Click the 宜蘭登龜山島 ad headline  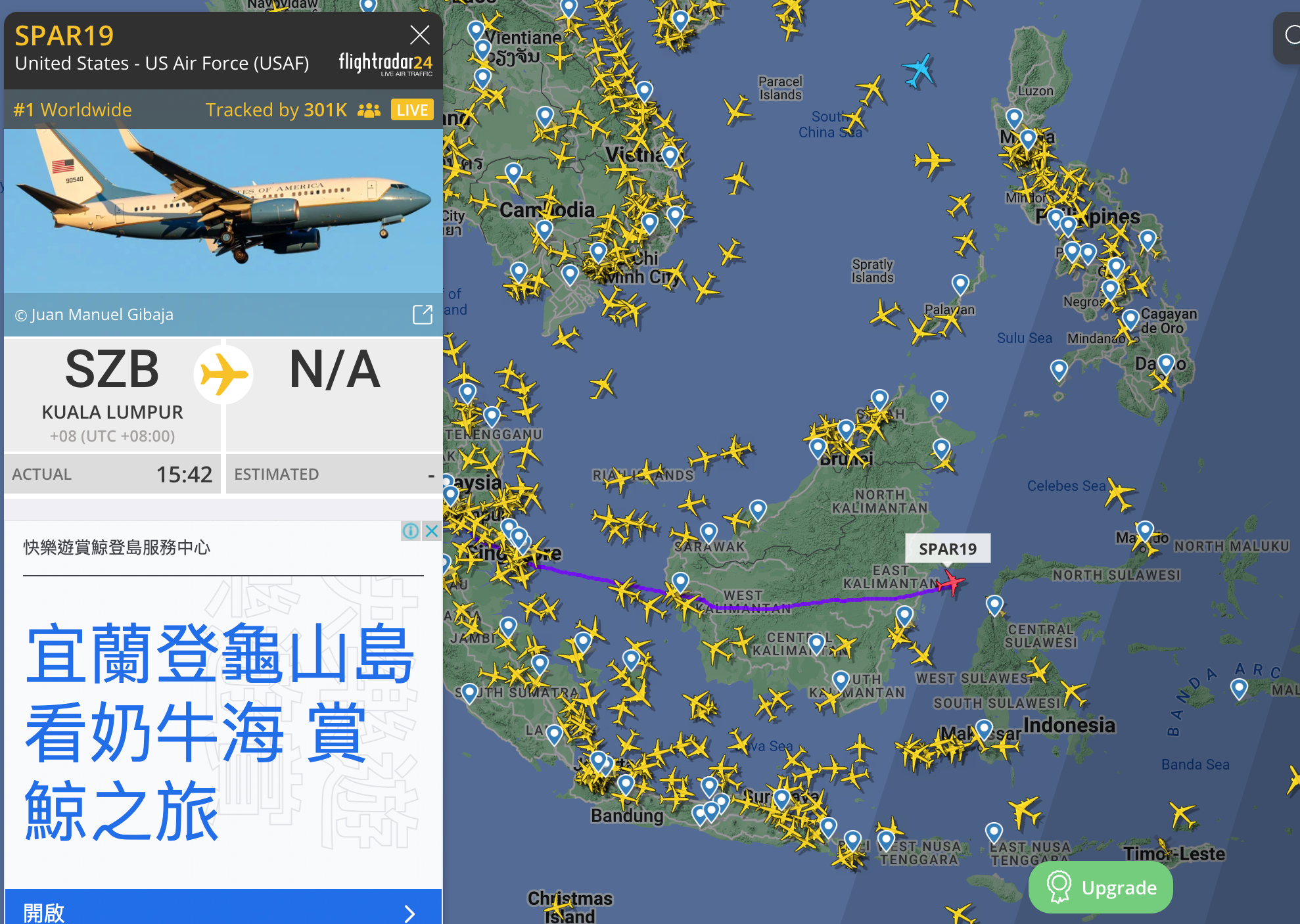pyautogui.click(x=220, y=655)
